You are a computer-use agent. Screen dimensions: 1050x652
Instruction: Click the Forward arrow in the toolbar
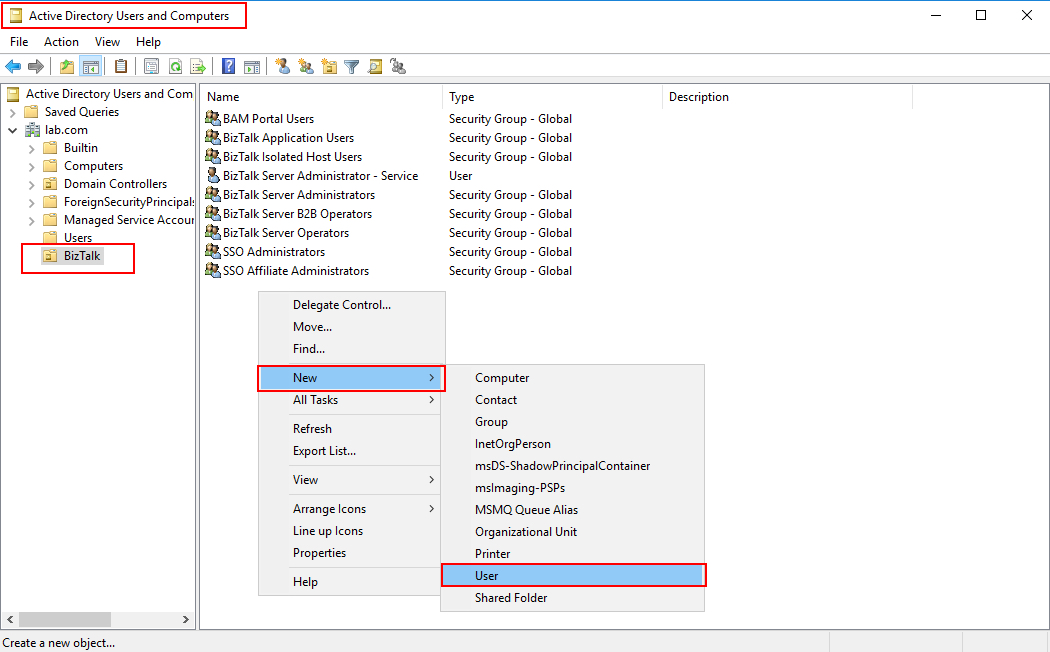pyautogui.click(x=35, y=66)
